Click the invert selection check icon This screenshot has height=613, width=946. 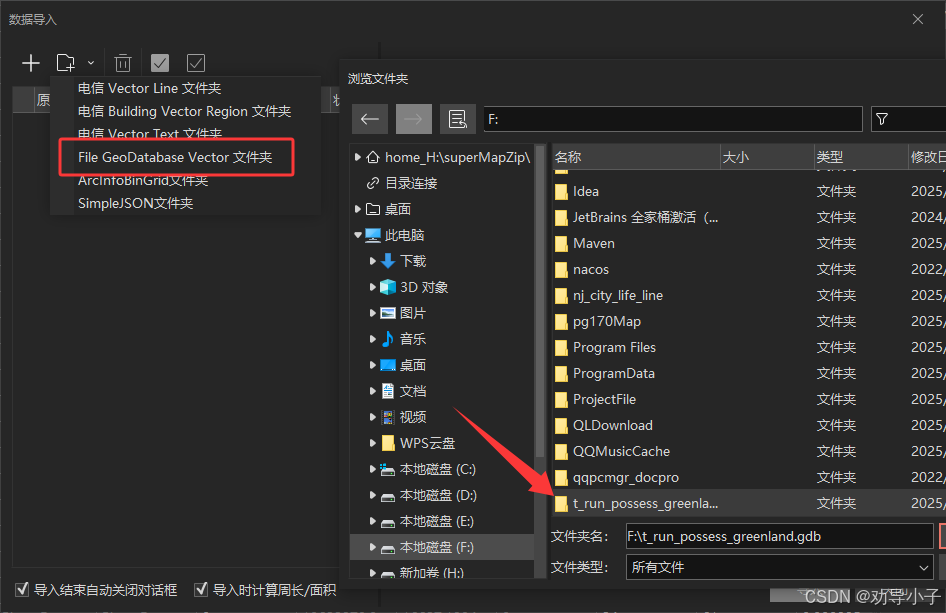pyautogui.click(x=196, y=63)
